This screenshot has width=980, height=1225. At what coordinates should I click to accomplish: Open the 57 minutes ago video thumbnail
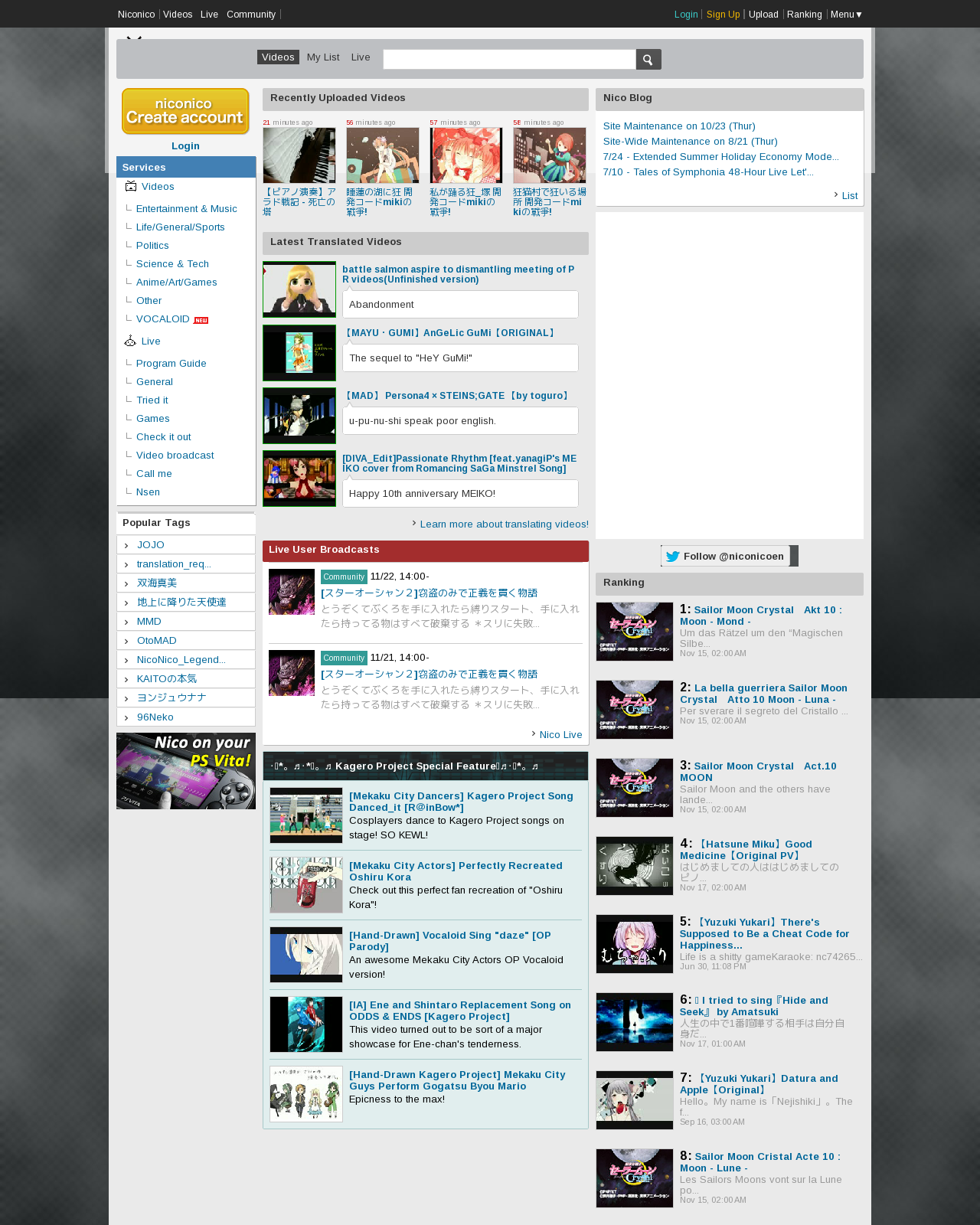[x=466, y=155]
